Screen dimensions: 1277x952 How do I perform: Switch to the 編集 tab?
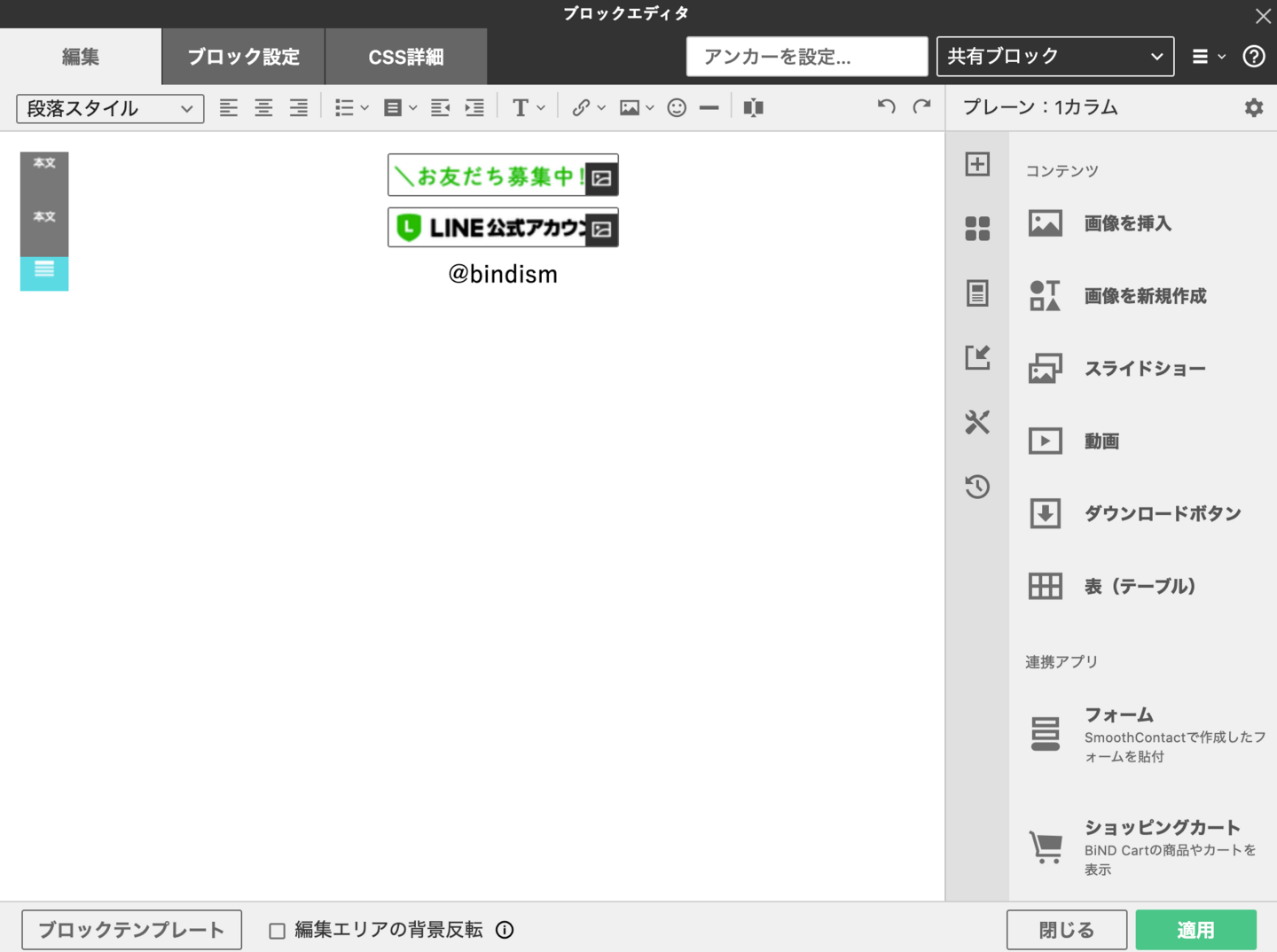[x=81, y=57]
